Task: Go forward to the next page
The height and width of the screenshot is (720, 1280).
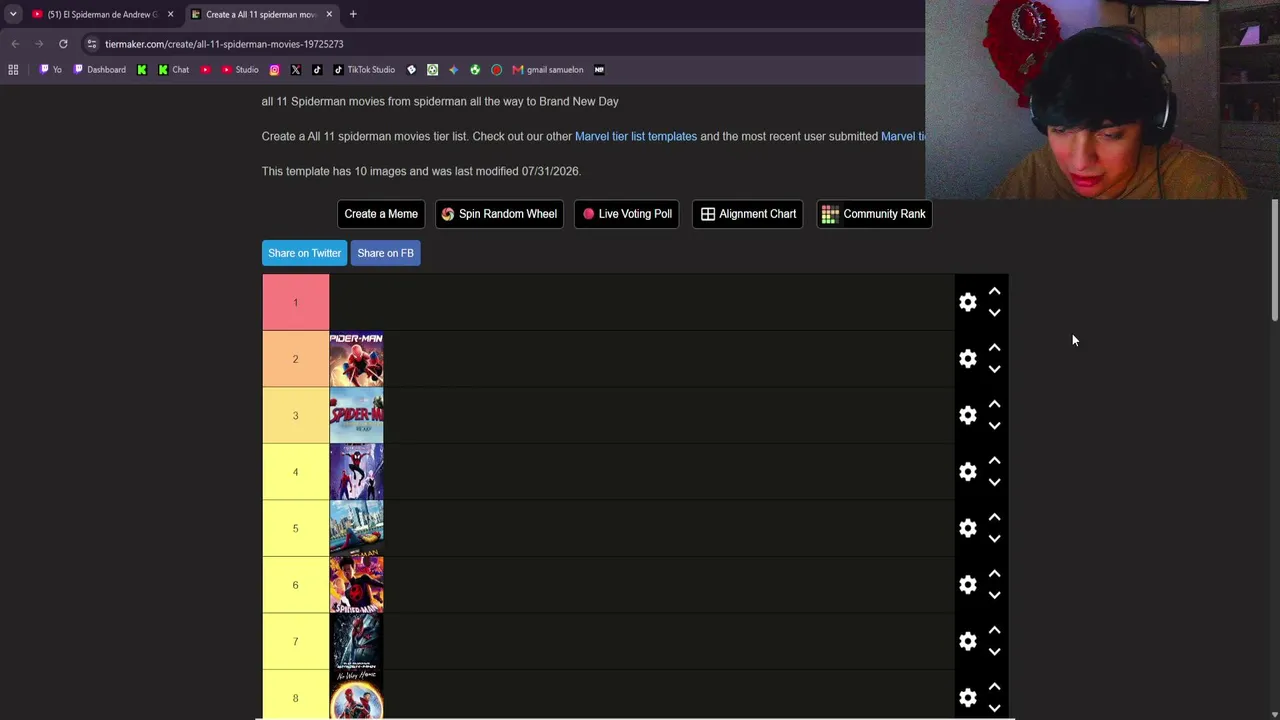Action: pos(39,44)
